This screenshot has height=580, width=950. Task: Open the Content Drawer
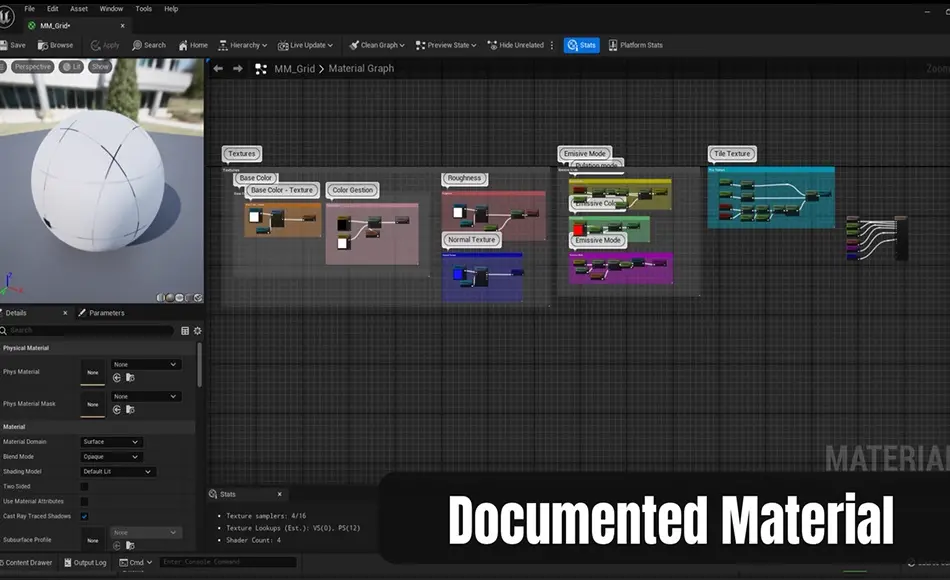pos(25,562)
